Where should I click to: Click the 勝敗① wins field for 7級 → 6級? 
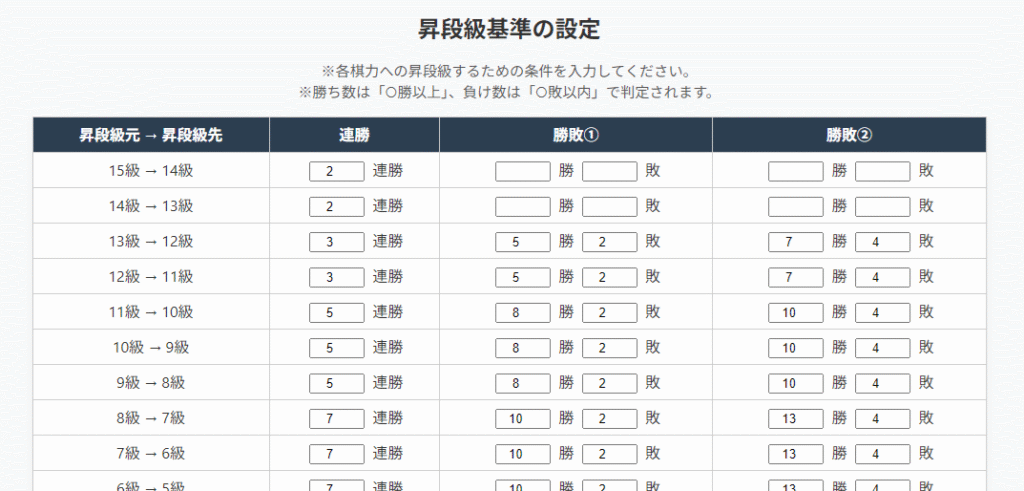tap(522, 454)
